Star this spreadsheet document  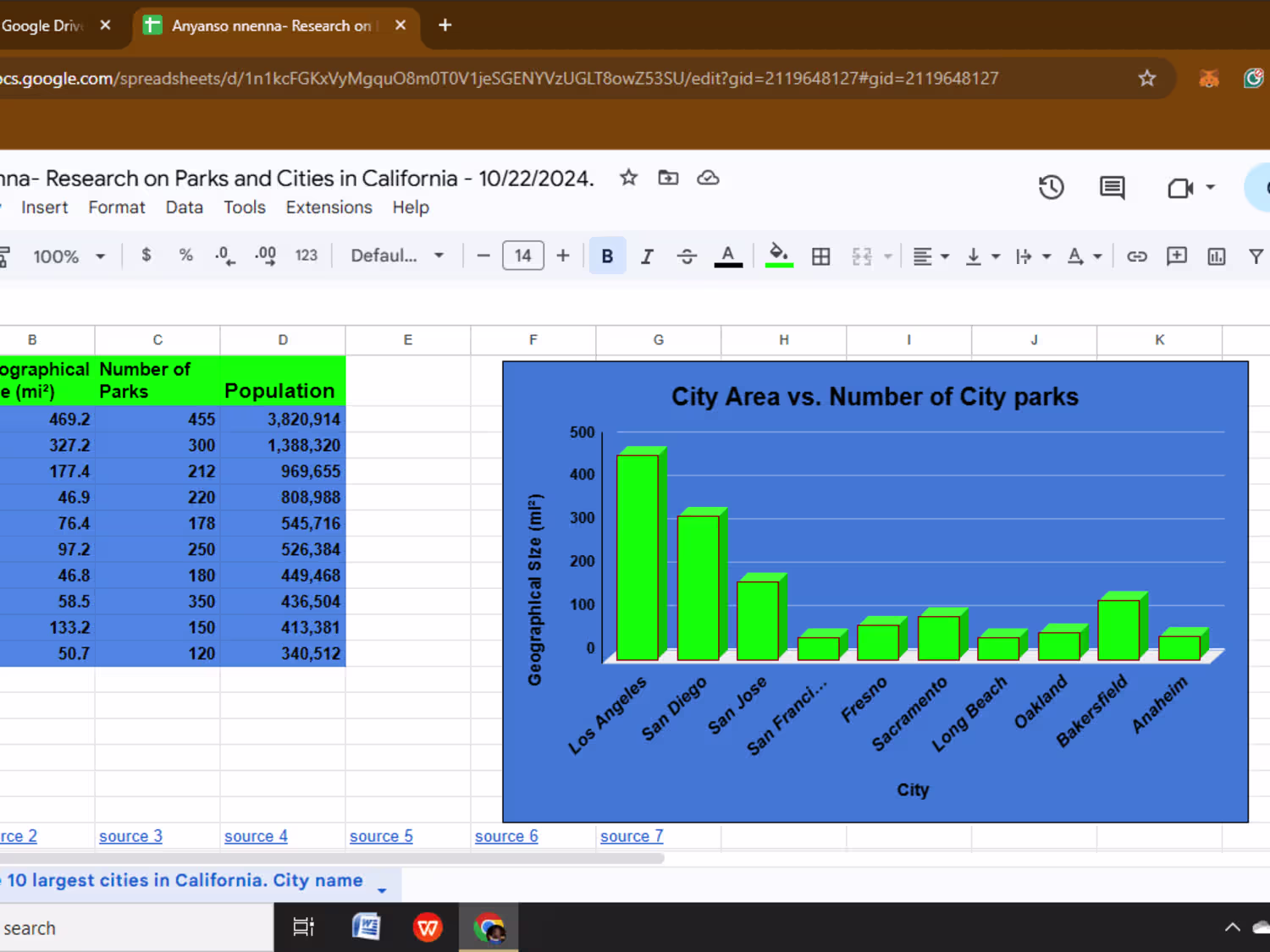coord(628,178)
